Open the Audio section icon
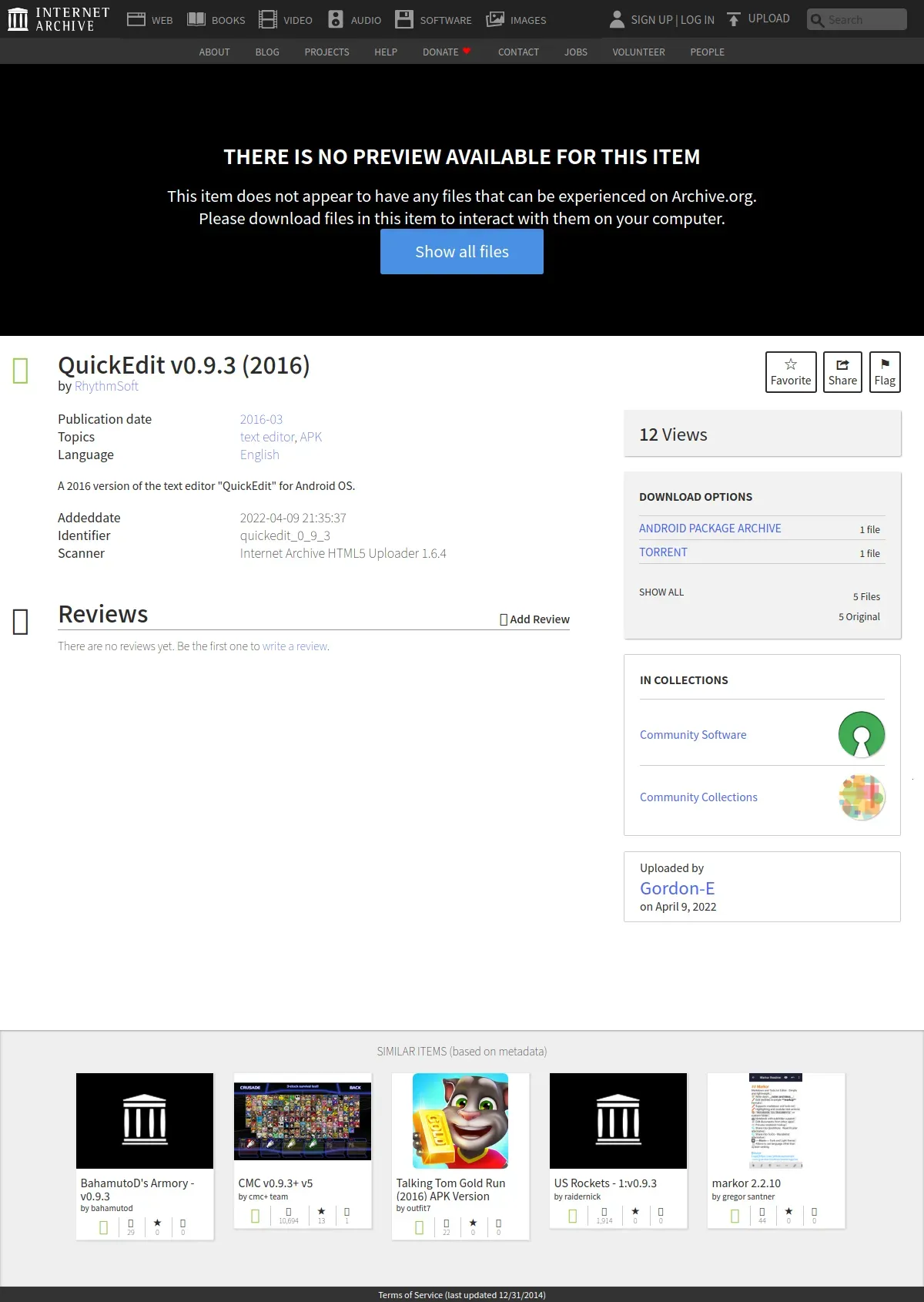Viewport: 924px width, 1302px height. (x=335, y=19)
